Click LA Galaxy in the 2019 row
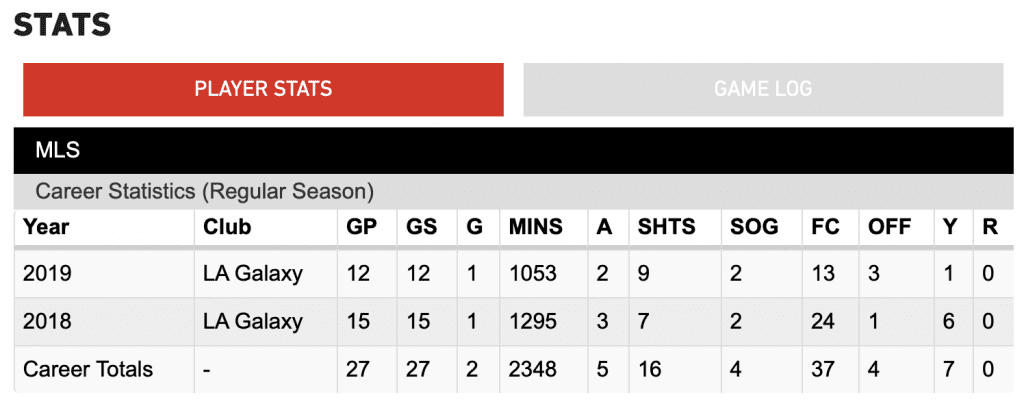This screenshot has height=404, width=1024. tap(253, 273)
